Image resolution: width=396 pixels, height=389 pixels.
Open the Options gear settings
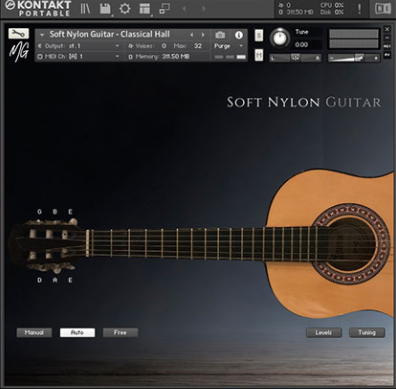125,9
